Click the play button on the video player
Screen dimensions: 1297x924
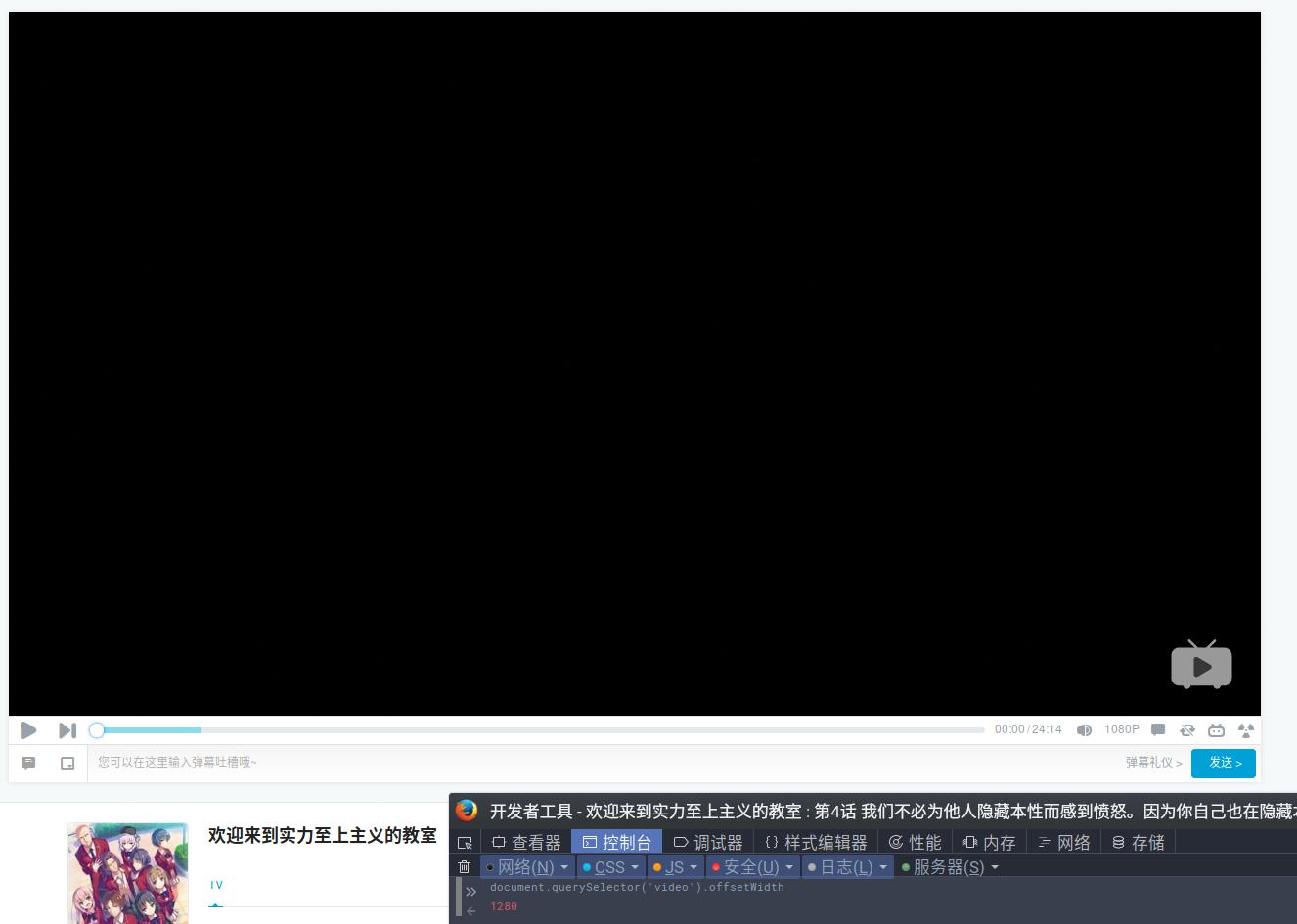28,729
